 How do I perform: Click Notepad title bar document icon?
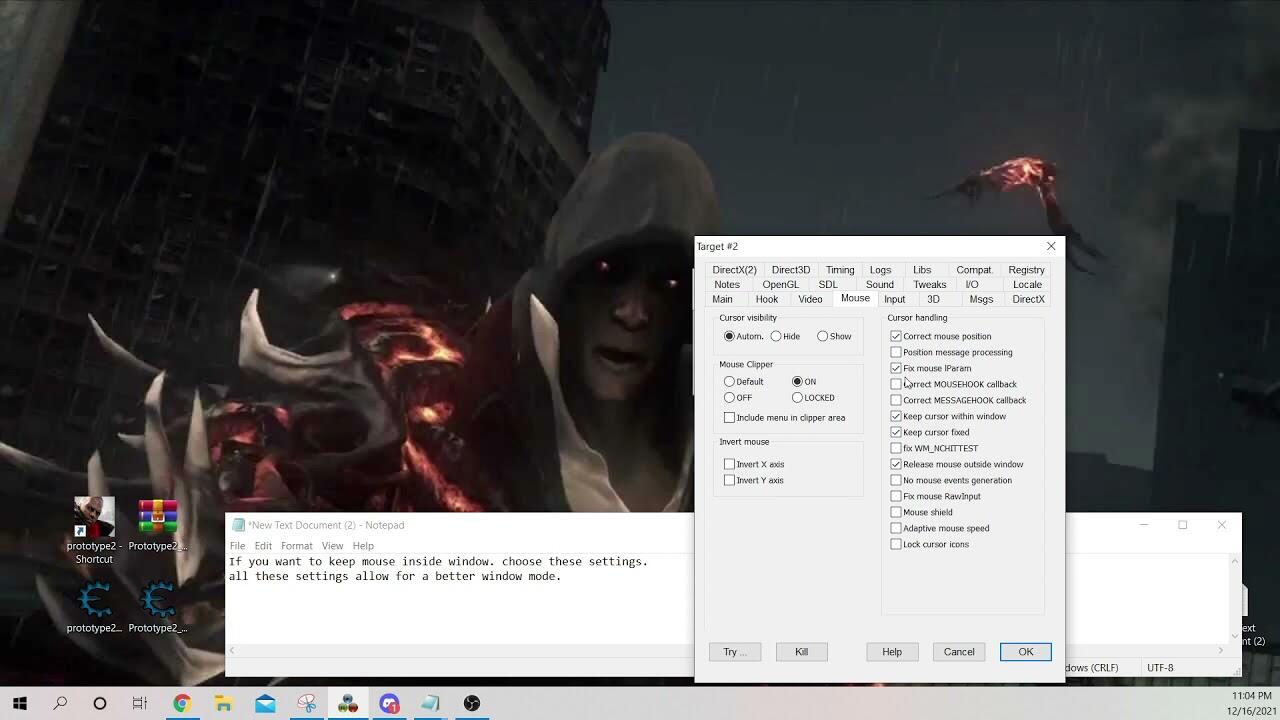coord(238,525)
